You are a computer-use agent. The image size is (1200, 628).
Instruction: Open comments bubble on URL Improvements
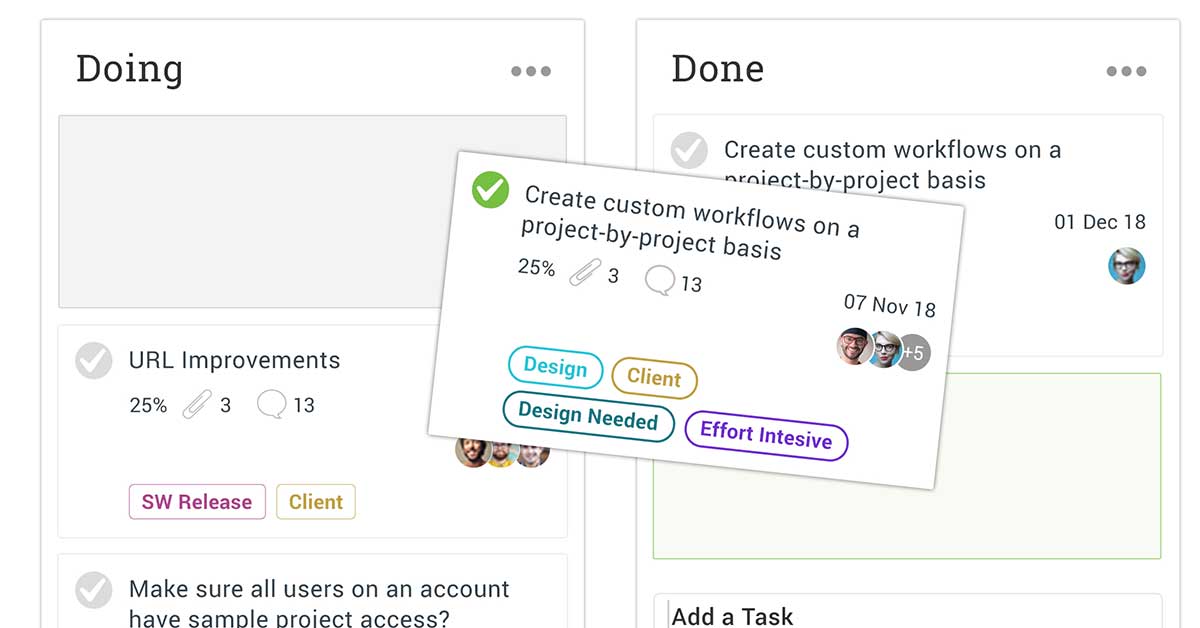coord(272,404)
